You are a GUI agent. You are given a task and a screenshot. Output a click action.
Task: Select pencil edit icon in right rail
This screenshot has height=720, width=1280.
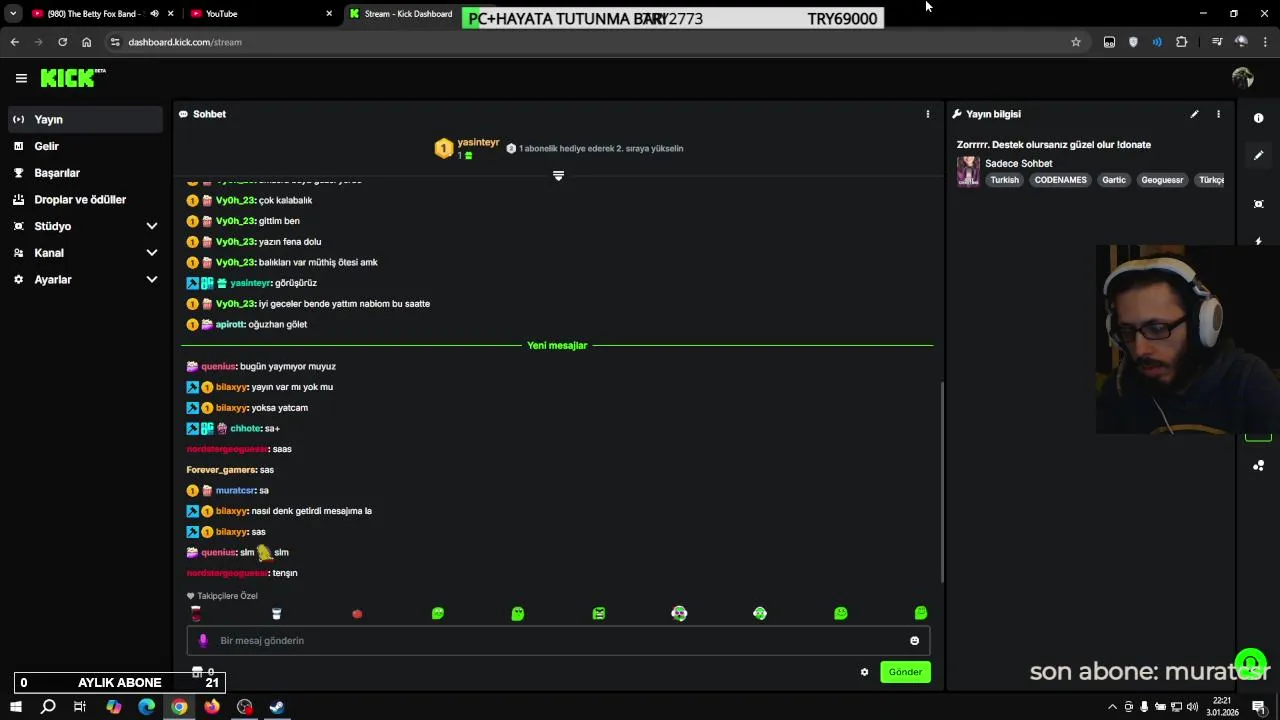point(1258,155)
